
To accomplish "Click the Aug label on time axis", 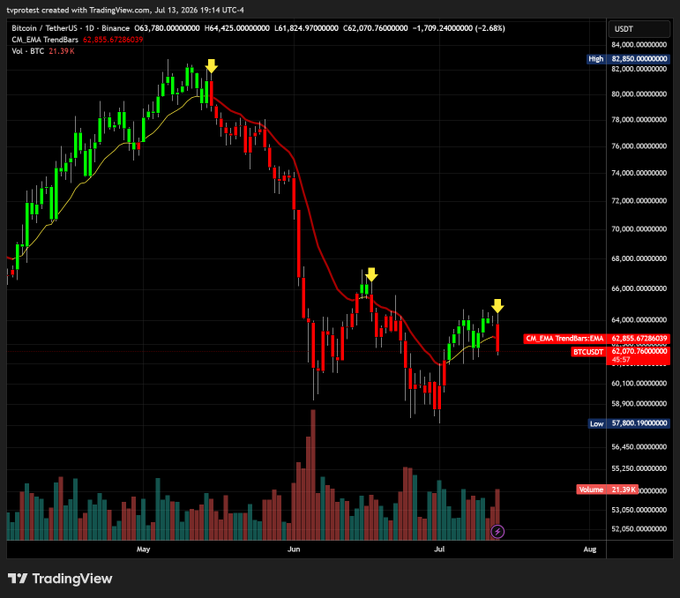I will [590, 549].
